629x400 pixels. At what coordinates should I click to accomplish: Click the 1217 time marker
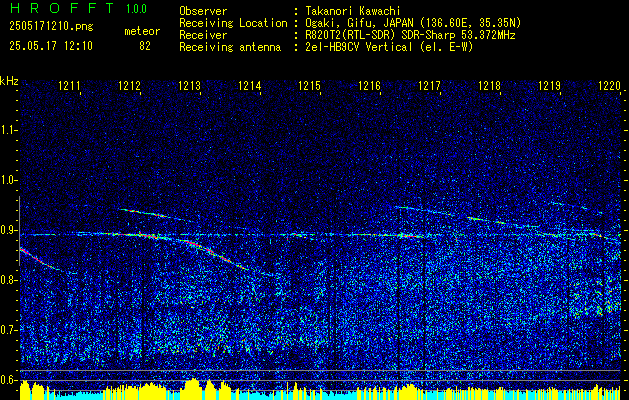[430, 85]
